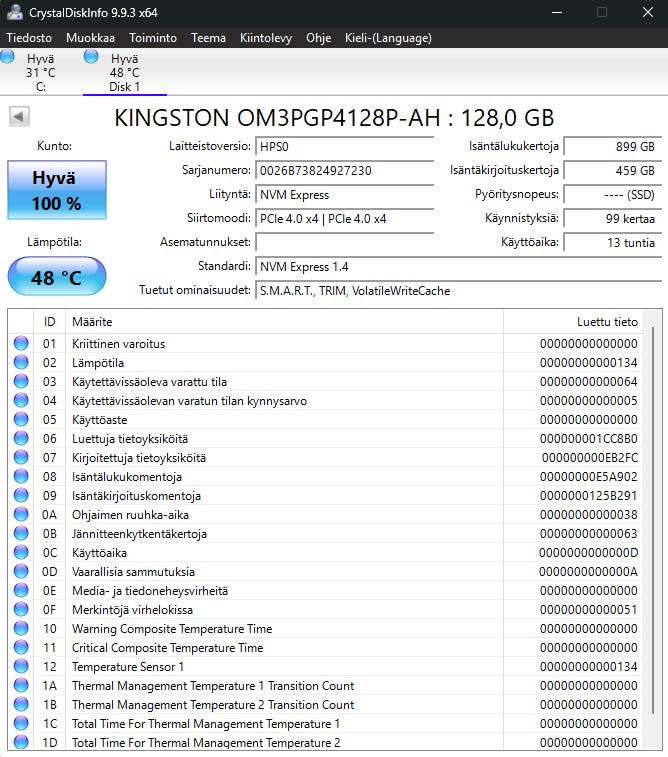Image resolution: width=668 pixels, height=757 pixels.
Task: Click the status orb for Kriittinen varoitus
Action: pos(21,343)
